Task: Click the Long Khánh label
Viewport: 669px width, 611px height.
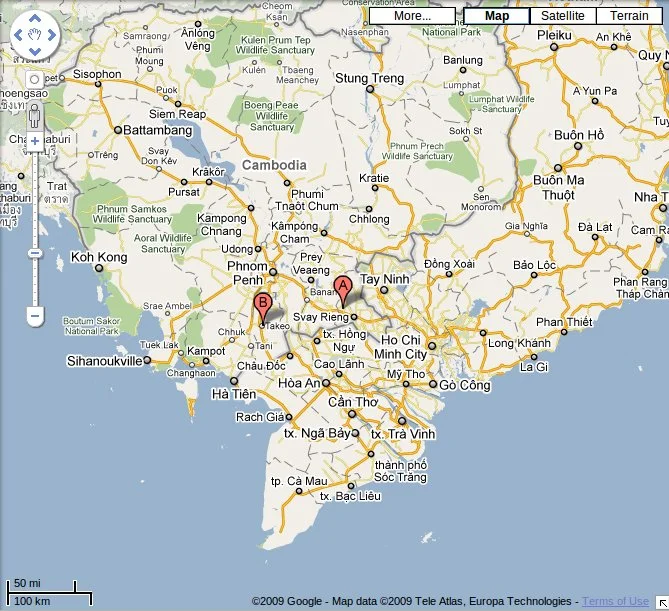Action: coord(519,343)
